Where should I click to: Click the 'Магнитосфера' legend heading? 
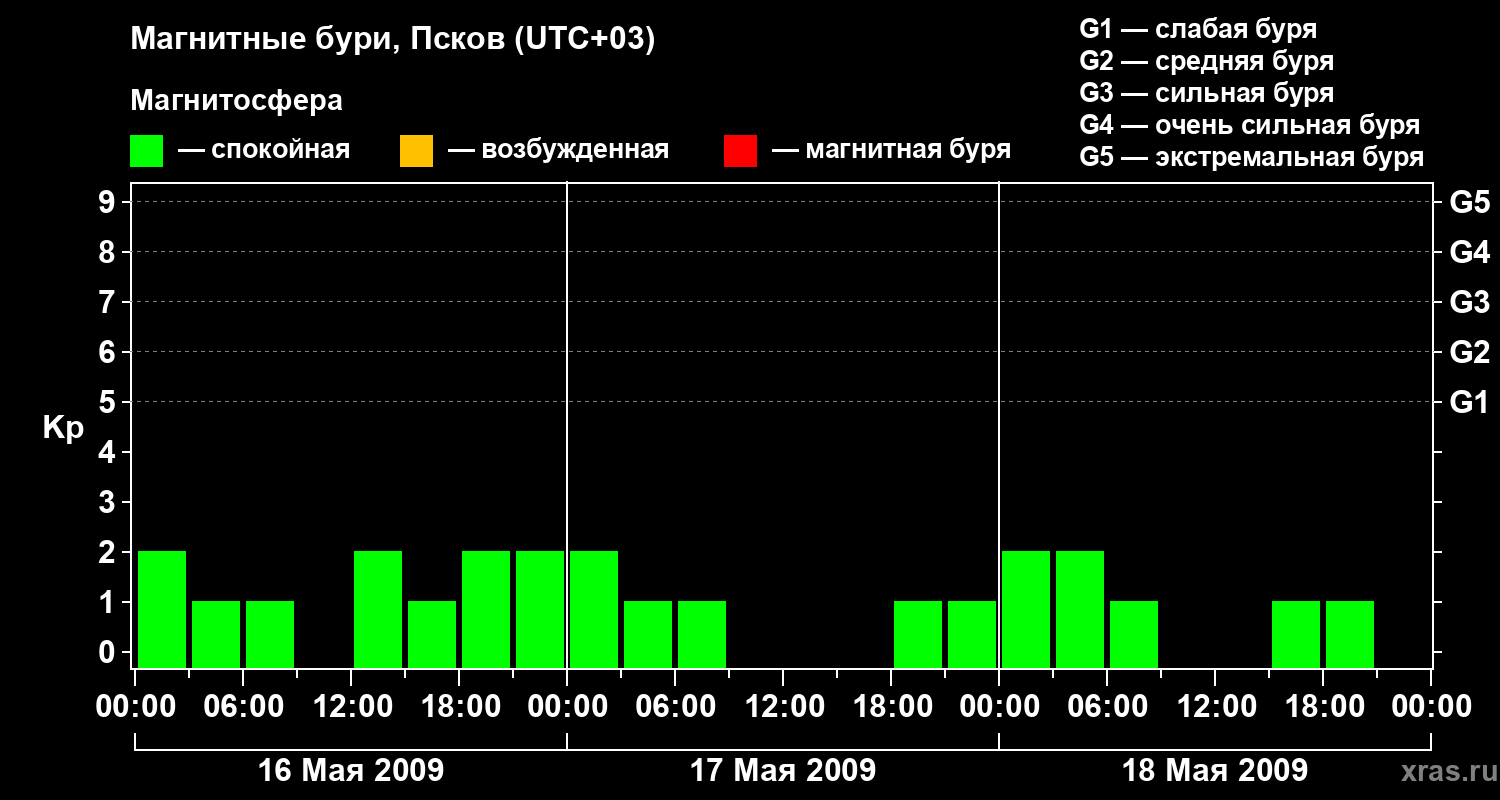236,101
